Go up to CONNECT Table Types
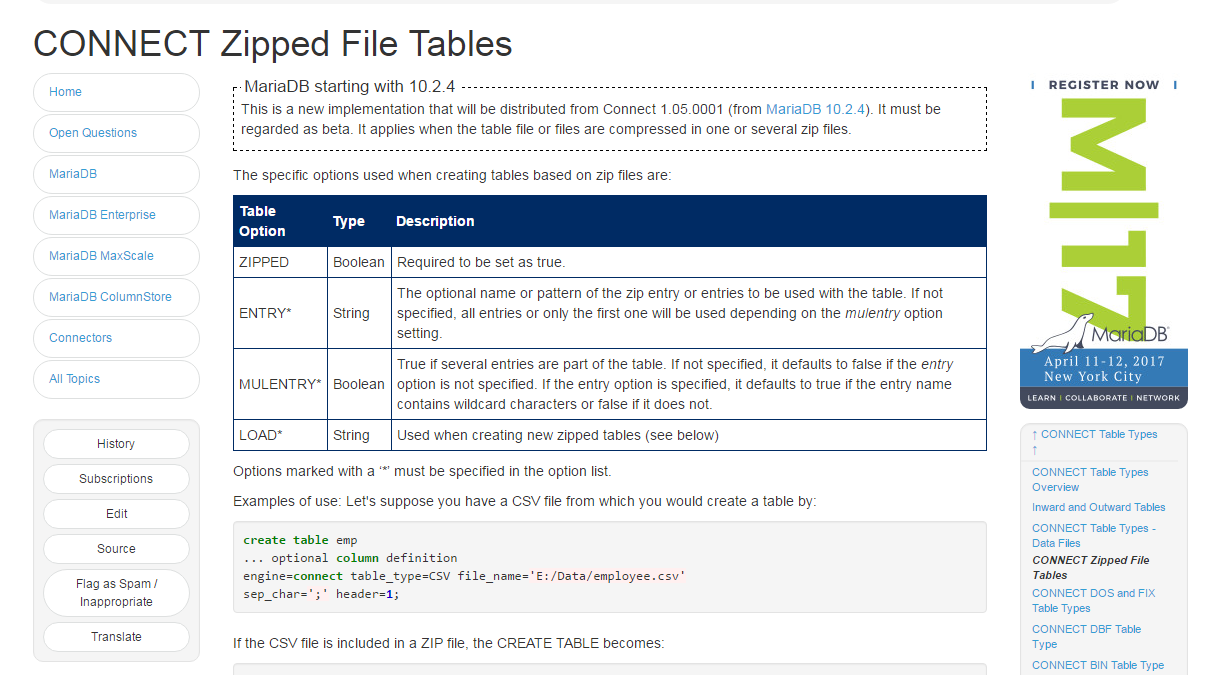 point(1098,435)
